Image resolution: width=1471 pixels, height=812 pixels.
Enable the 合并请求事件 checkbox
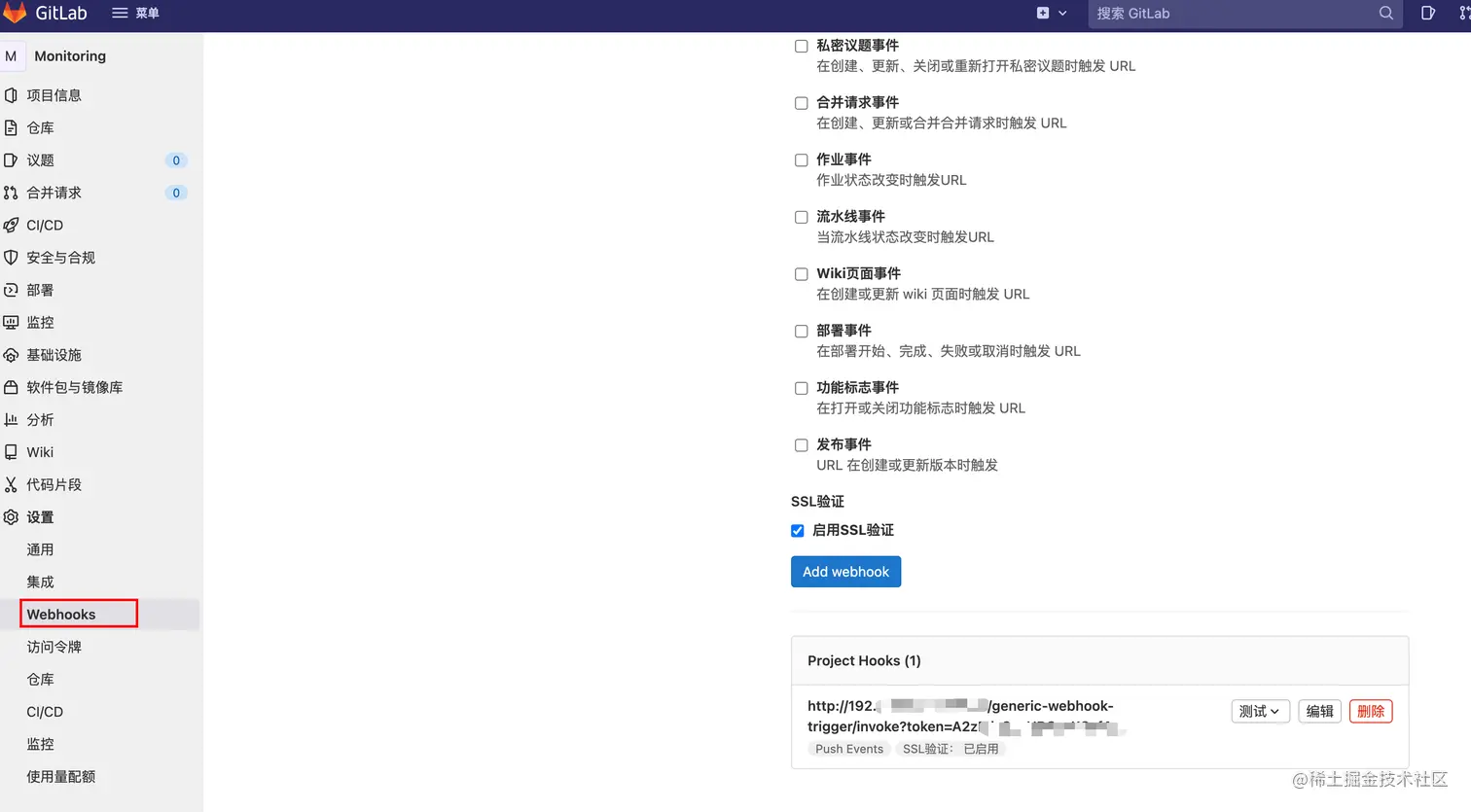pyautogui.click(x=801, y=103)
